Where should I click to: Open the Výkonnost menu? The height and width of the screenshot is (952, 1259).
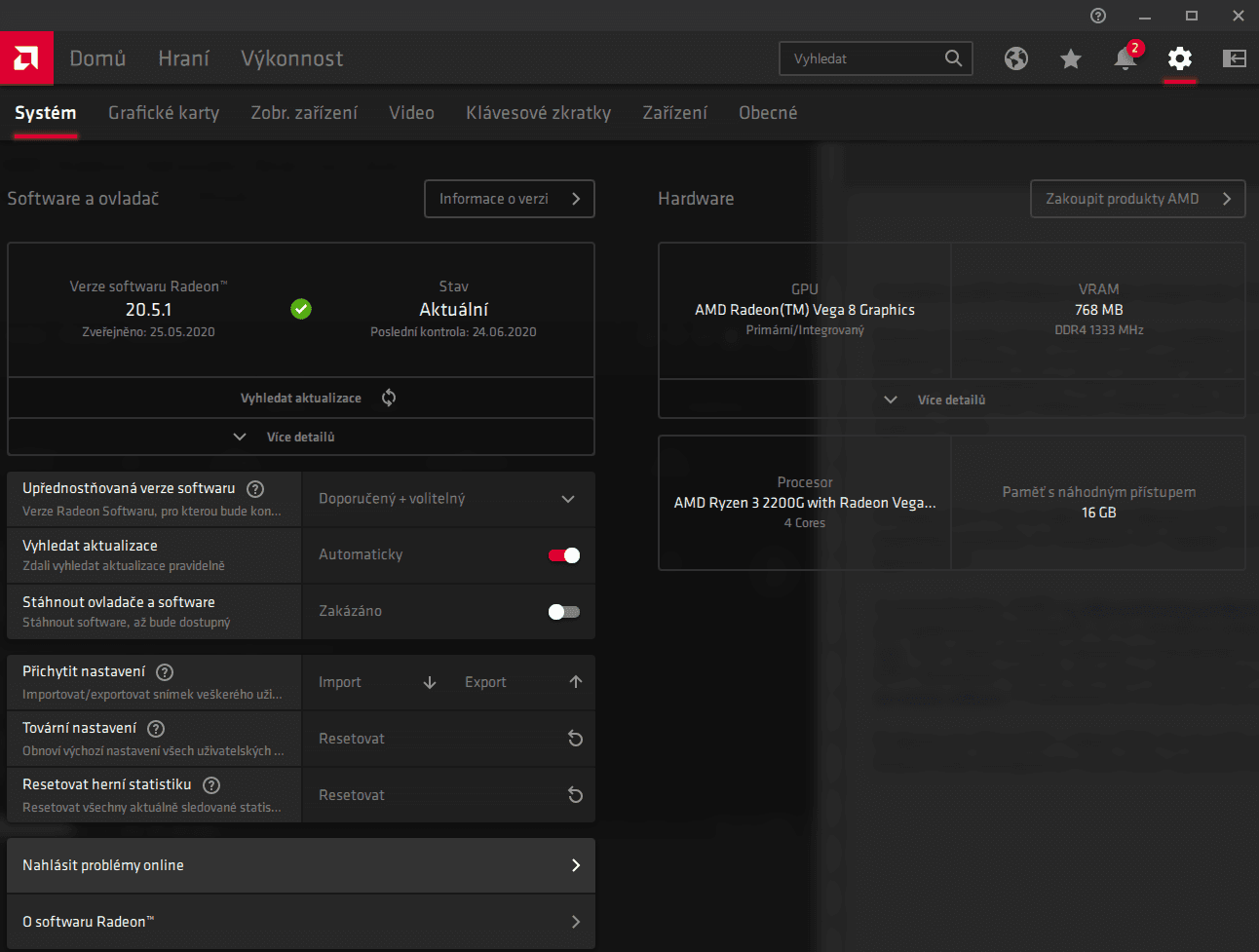pos(292,58)
